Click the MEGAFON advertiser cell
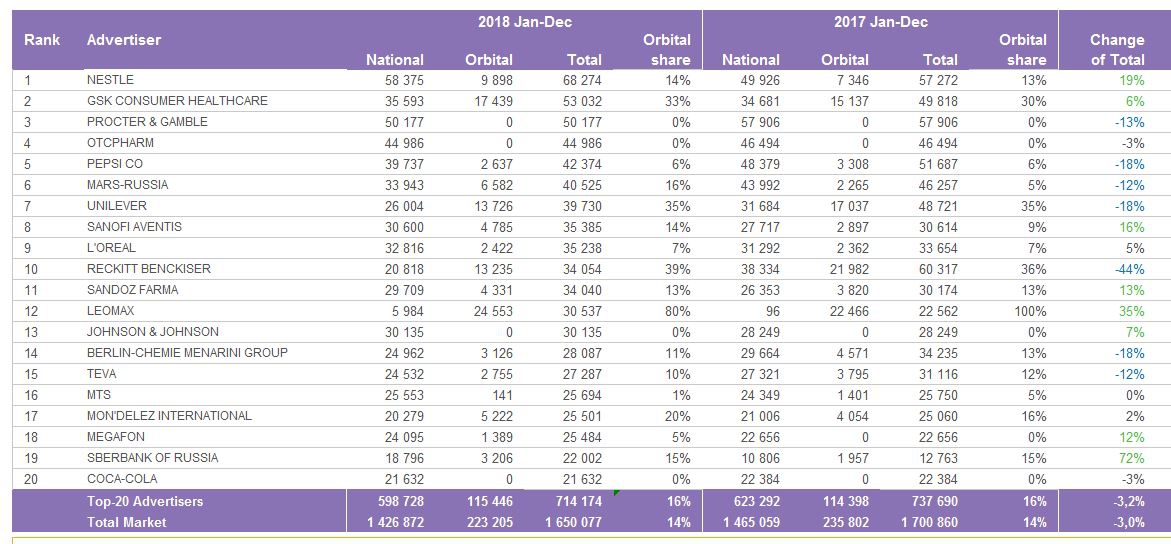Screen dimensions: 1171x544 [115, 437]
